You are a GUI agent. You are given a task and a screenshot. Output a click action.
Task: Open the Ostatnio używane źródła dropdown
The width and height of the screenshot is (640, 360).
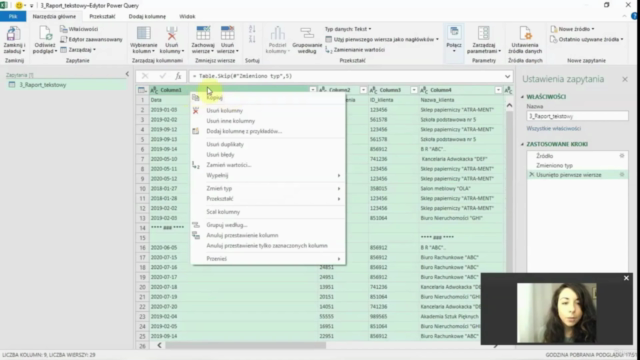[x=587, y=40]
